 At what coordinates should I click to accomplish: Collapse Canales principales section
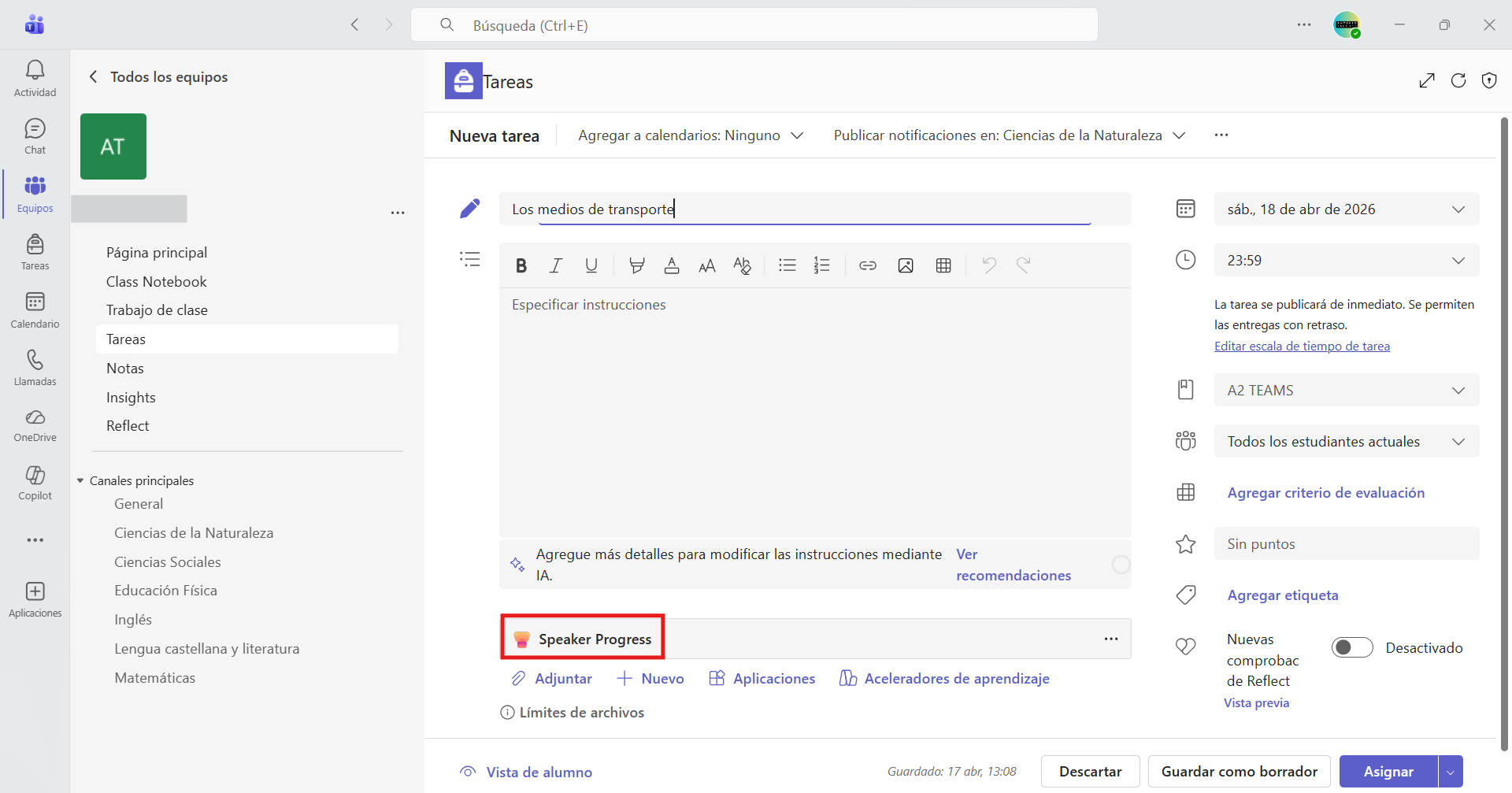click(80, 481)
